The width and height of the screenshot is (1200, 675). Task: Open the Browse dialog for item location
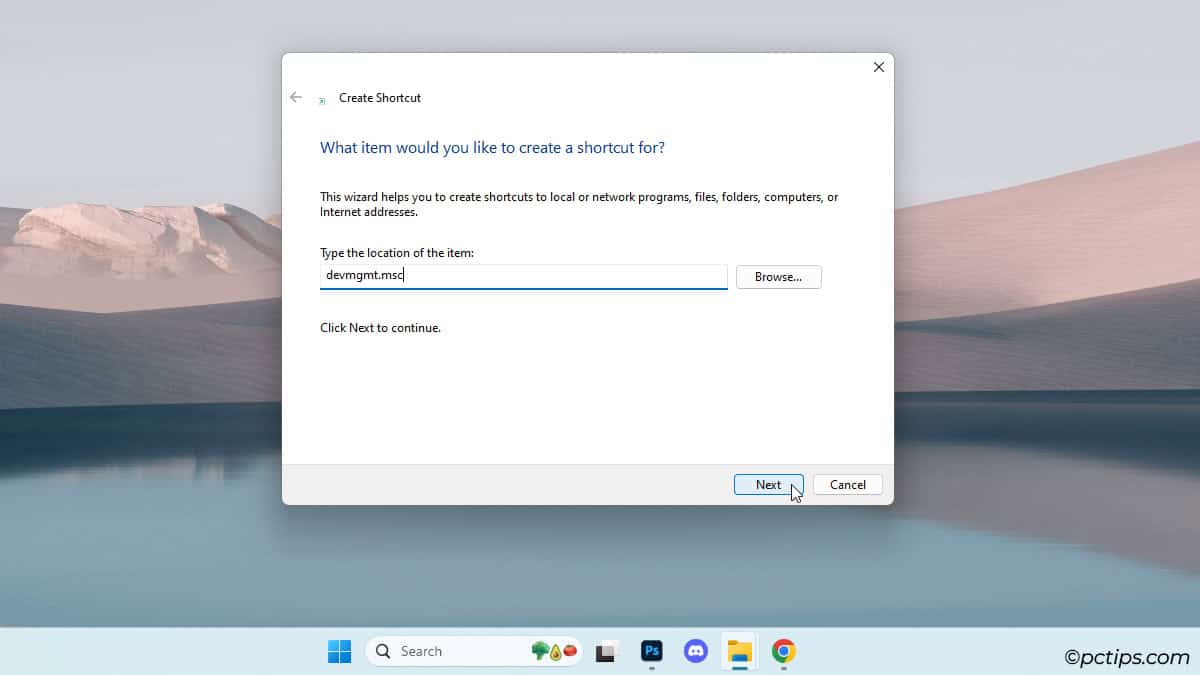point(778,277)
